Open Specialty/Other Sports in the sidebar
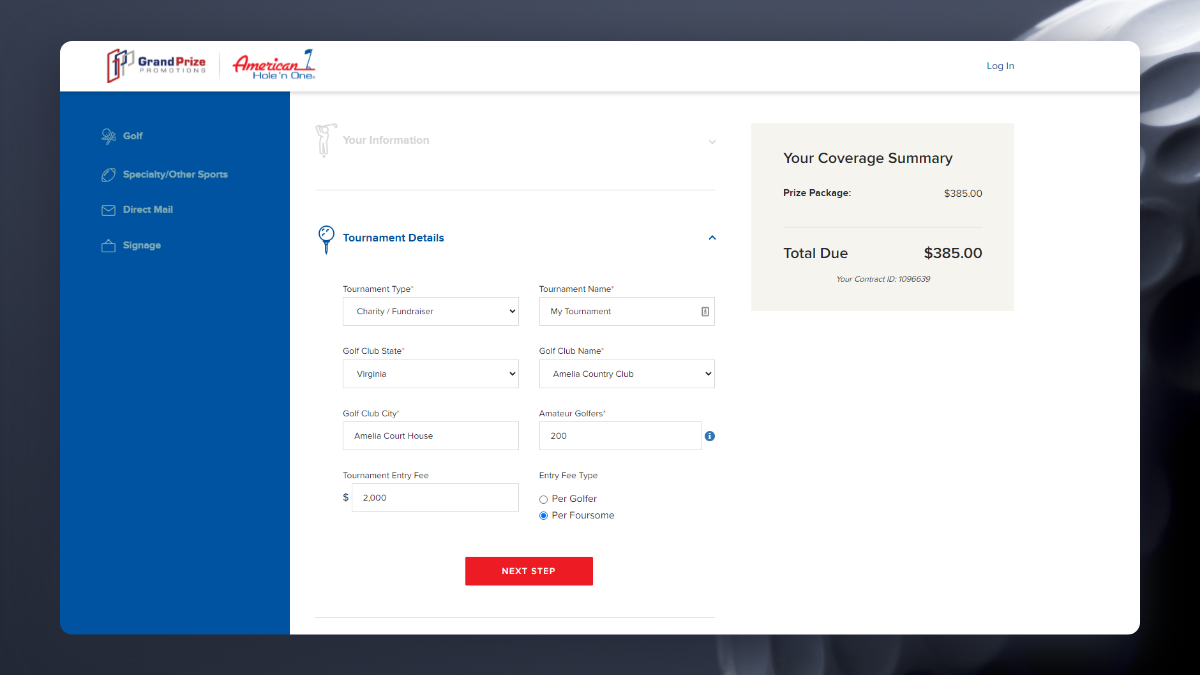1200x675 pixels. [175, 175]
